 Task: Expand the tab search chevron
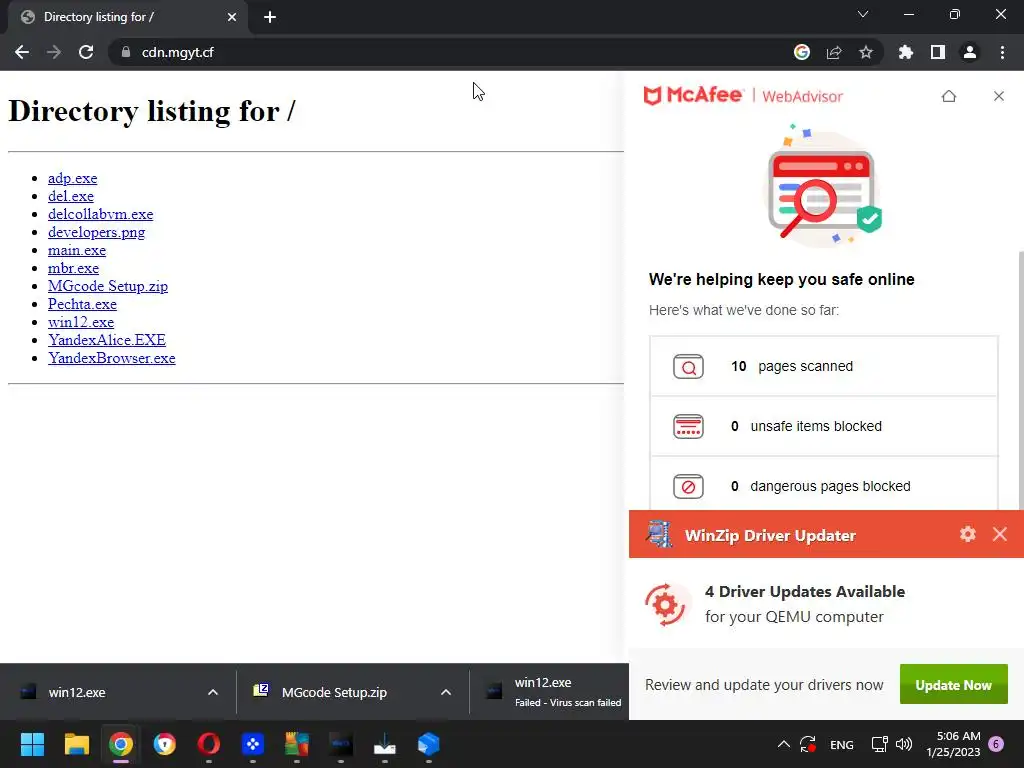point(863,14)
